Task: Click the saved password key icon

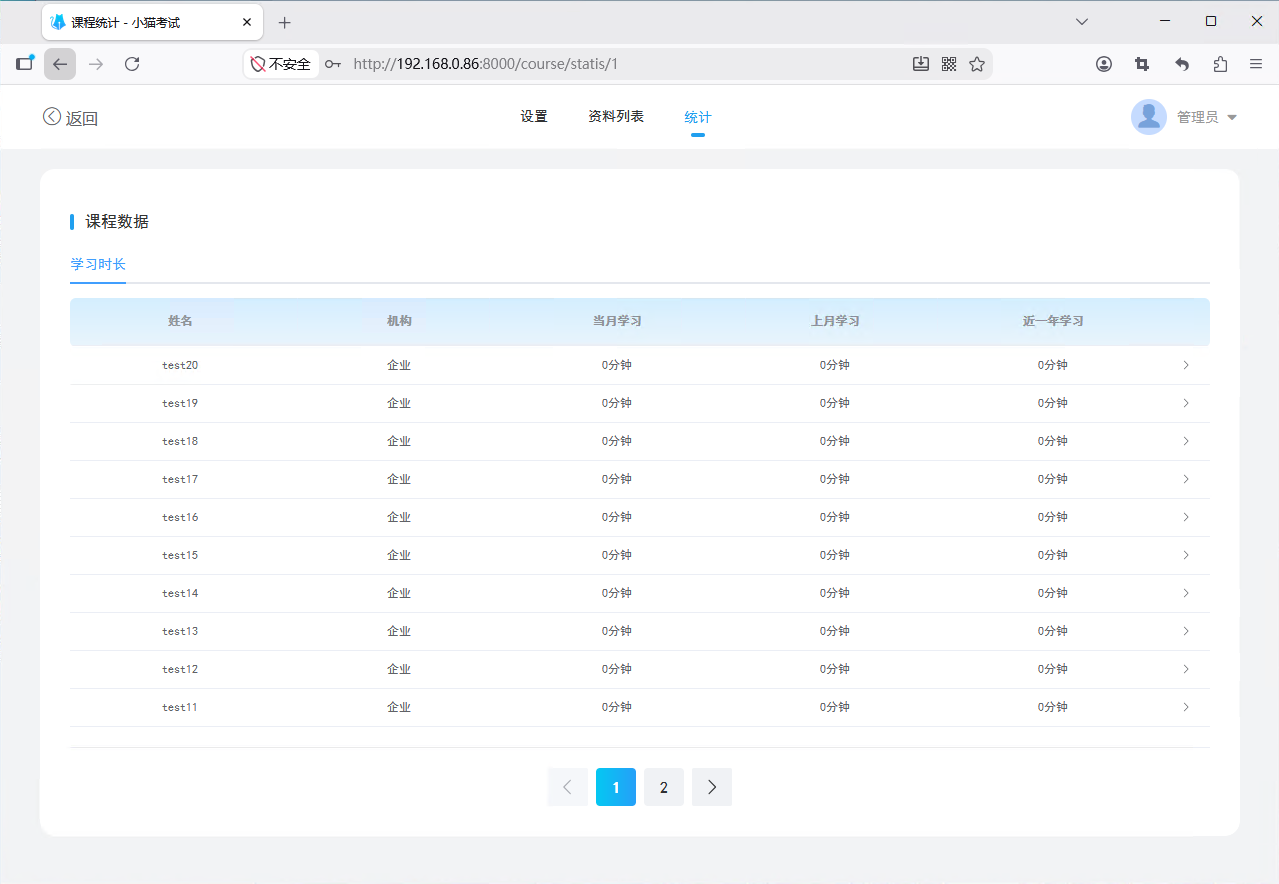Action: pyautogui.click(x=333, y=64)
